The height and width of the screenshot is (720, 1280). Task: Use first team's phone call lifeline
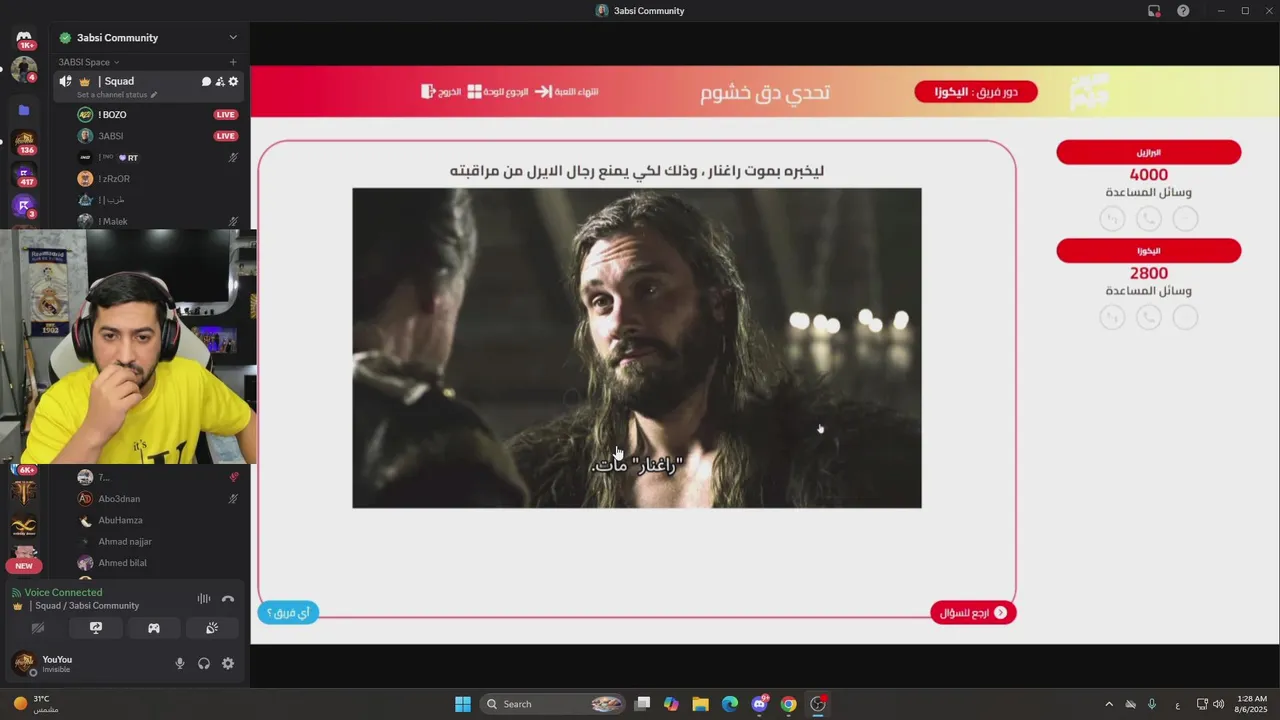pos(1148,218)
